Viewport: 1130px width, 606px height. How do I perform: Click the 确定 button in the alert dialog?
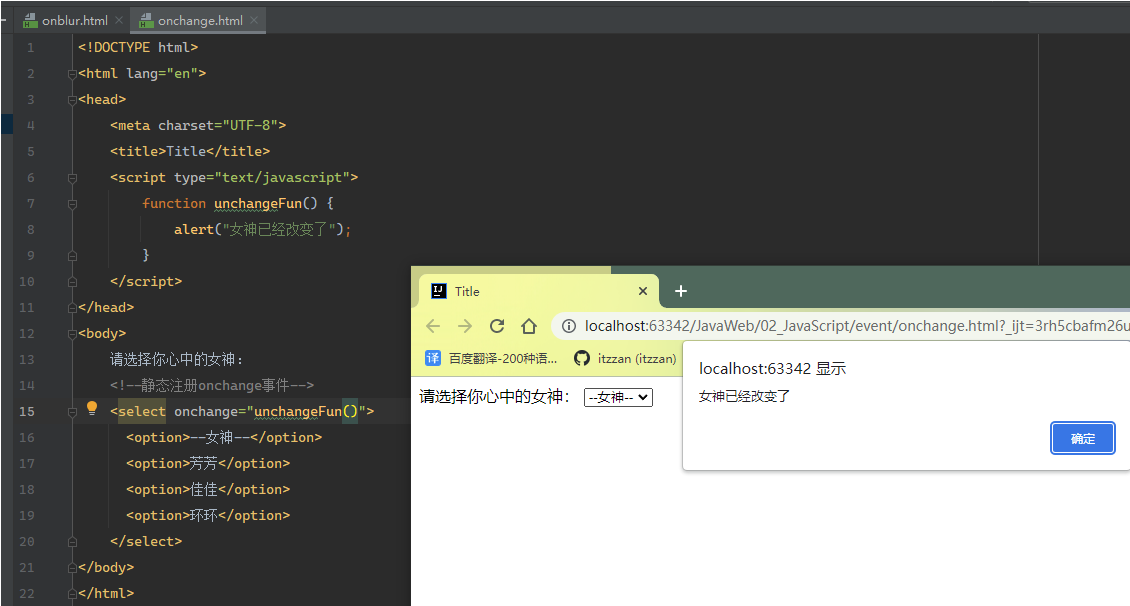[1082, 438]
